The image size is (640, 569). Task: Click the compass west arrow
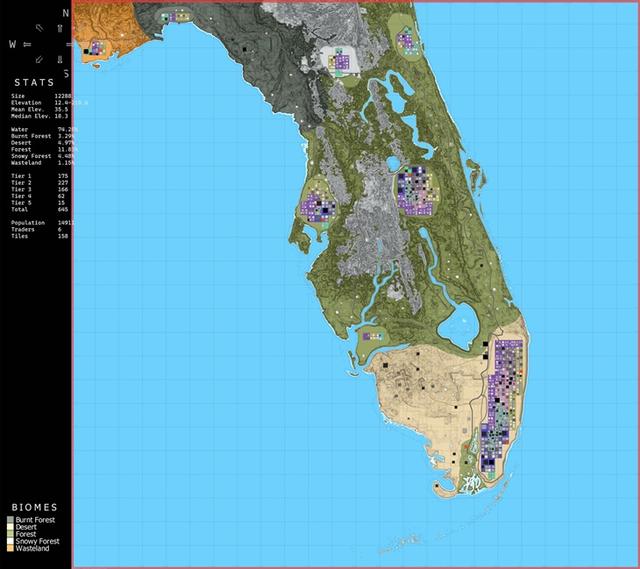coord(28,44)
